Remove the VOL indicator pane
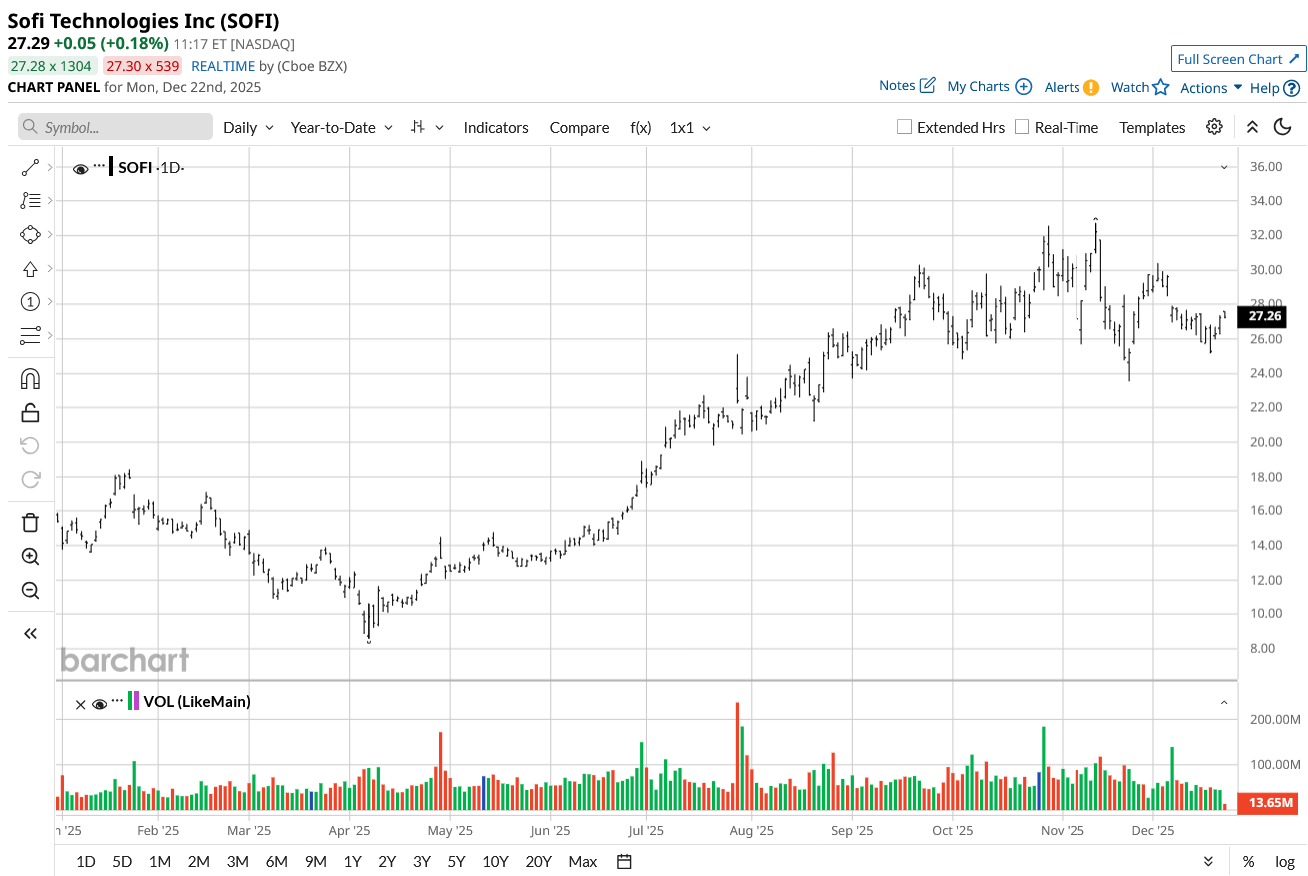Screen dimensions: 1308x876 (80, 704)
